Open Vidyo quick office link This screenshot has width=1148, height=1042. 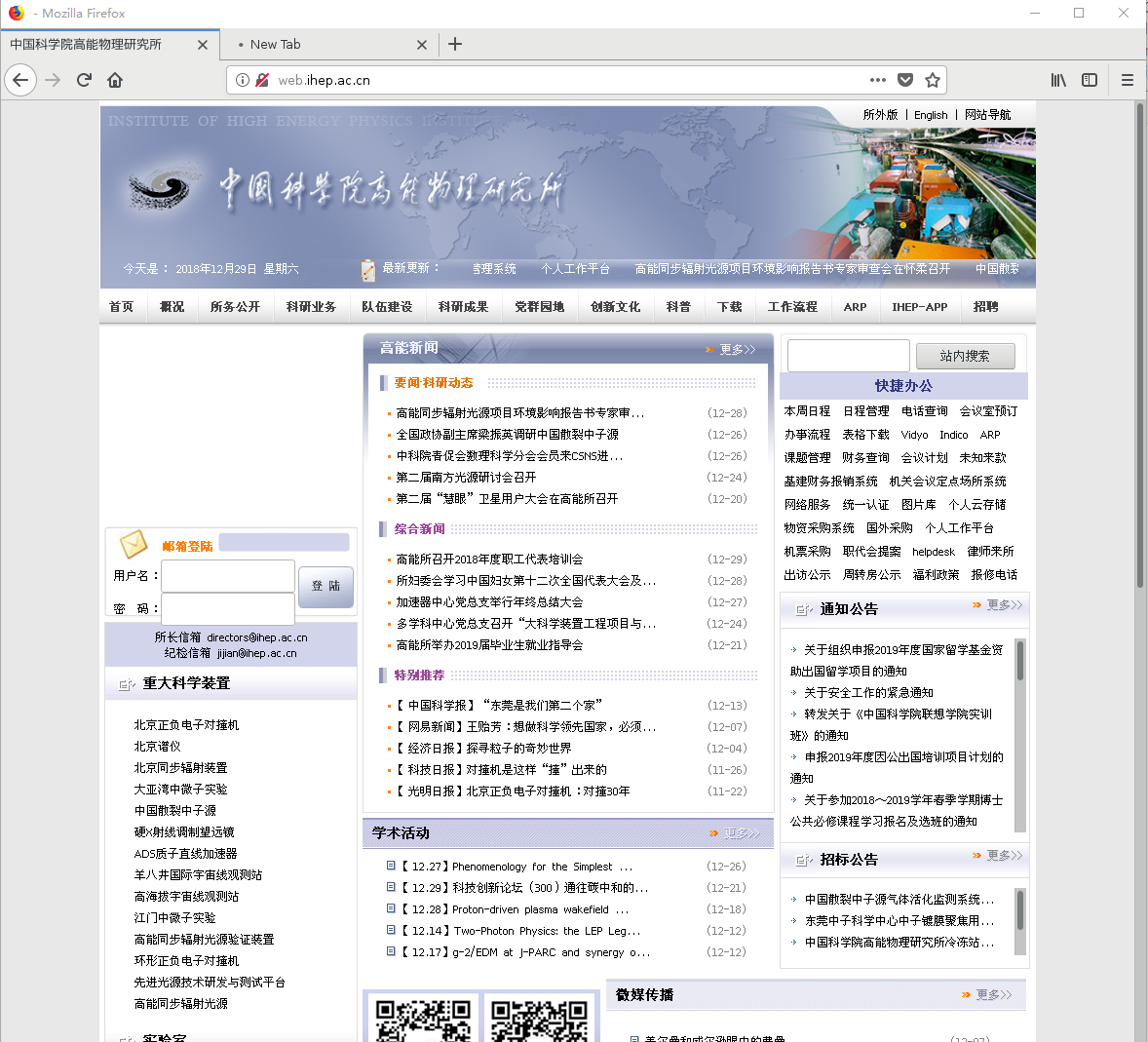[x=914, y=435]
